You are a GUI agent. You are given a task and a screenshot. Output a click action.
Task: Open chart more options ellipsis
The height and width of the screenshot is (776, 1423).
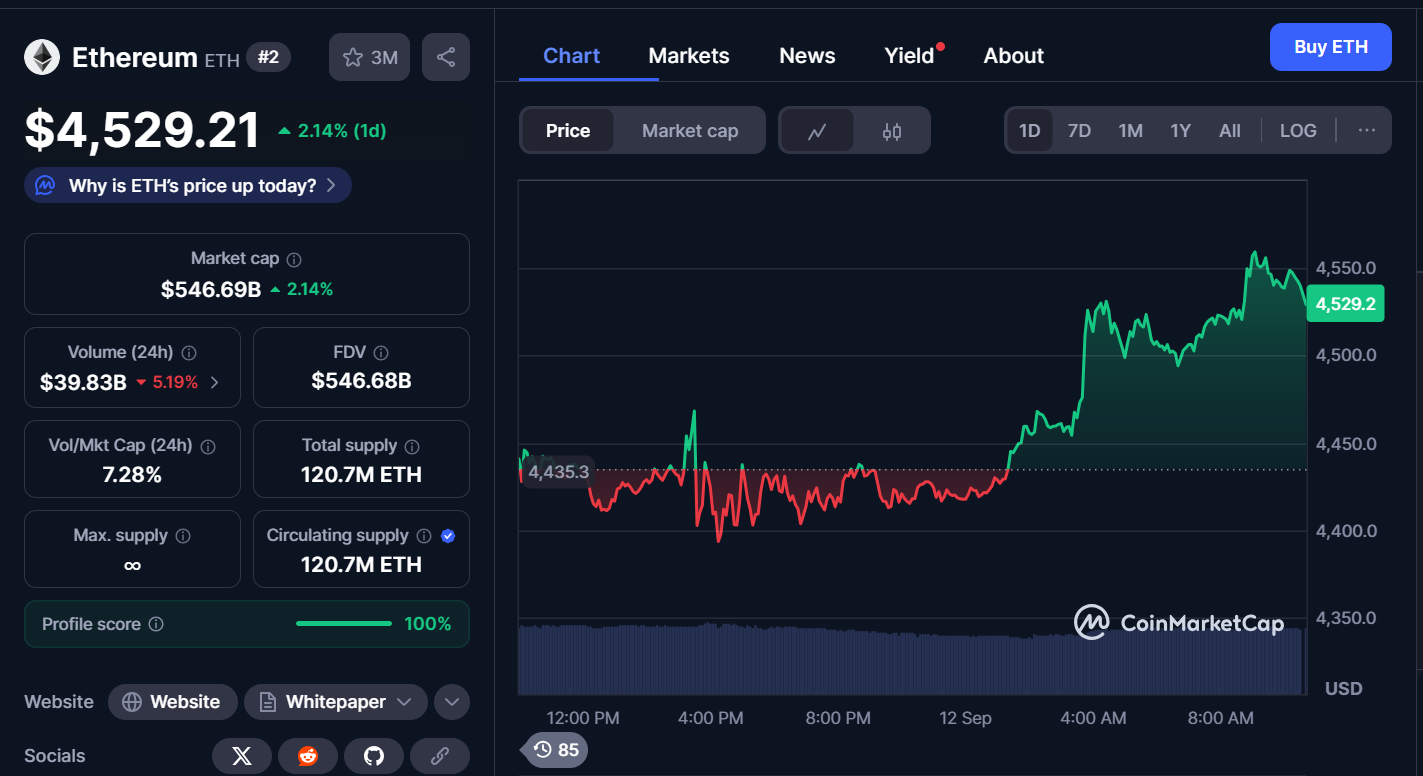point(1367,130)
